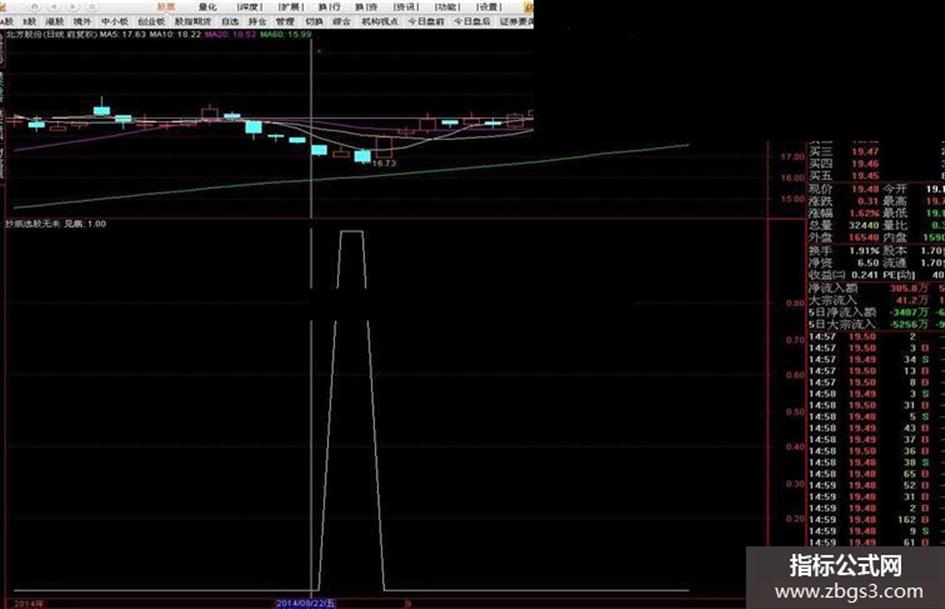Open the 资讯 menu

406,7
